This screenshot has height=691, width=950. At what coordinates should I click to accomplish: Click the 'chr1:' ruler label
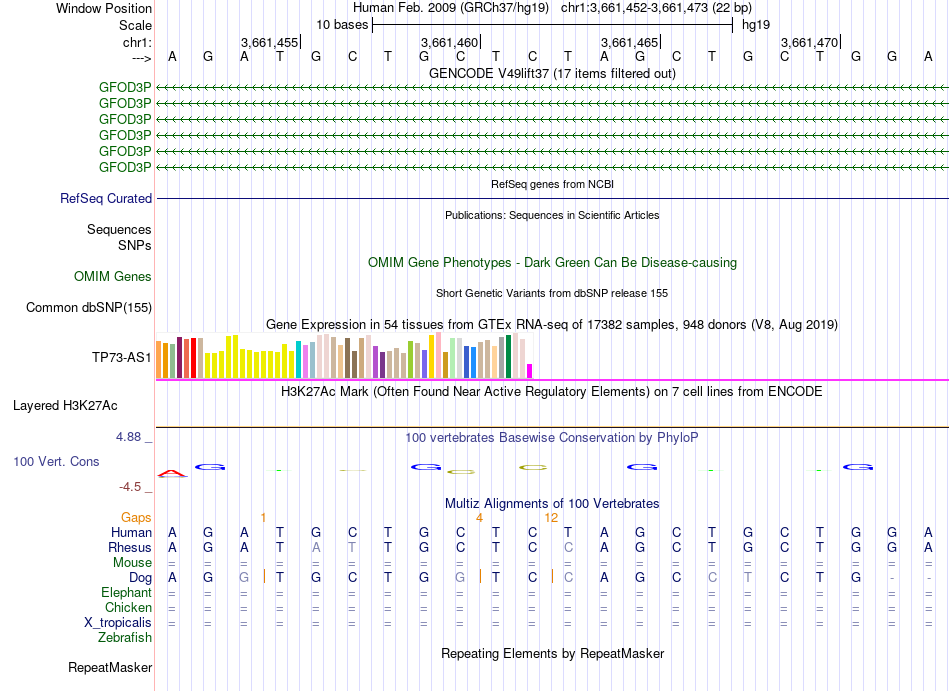(x=137, y=42)
